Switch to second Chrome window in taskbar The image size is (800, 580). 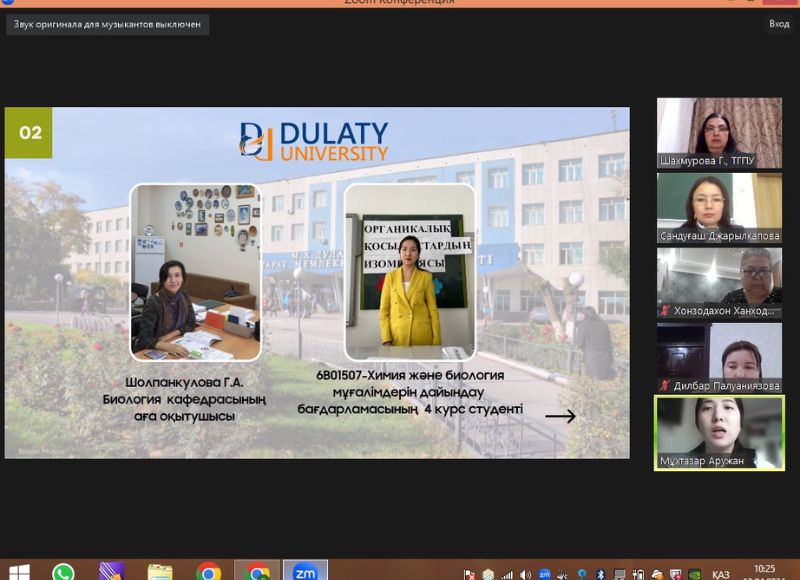click(x=257, y=571)
